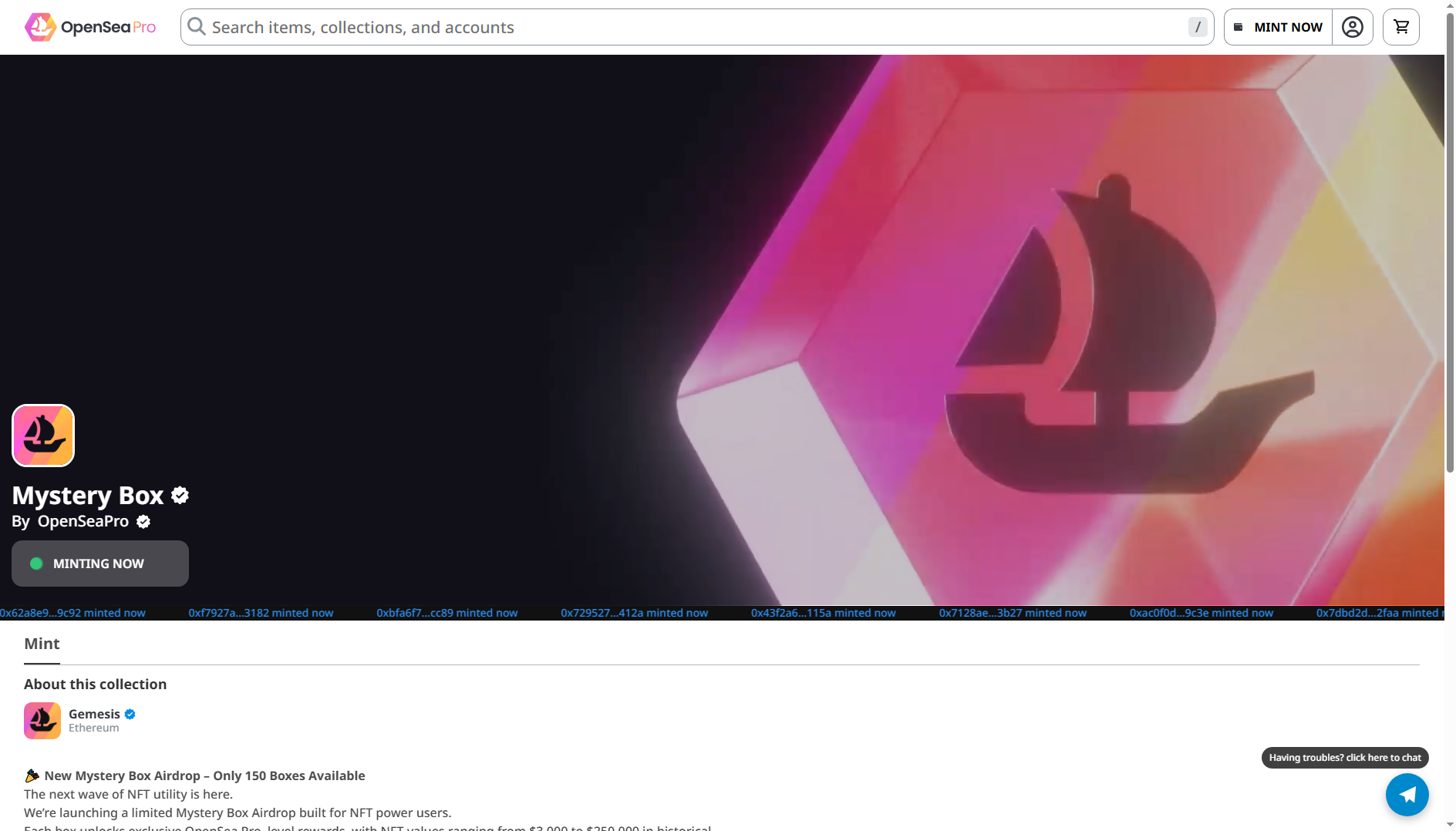The width and height of the screenshot is (1456, 831).
Task: Click the Mystery Box collection avatar
Action: (x=43, y=436)
